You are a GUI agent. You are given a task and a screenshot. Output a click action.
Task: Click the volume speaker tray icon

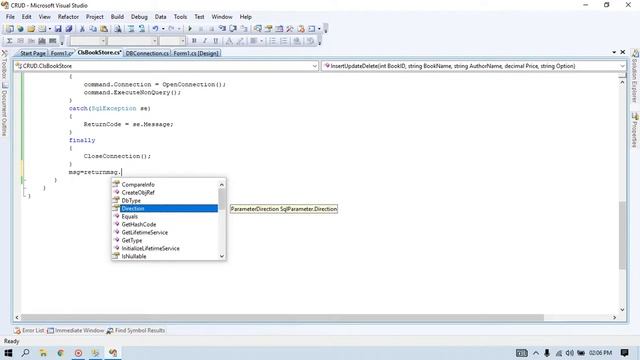tap(569, 353)
